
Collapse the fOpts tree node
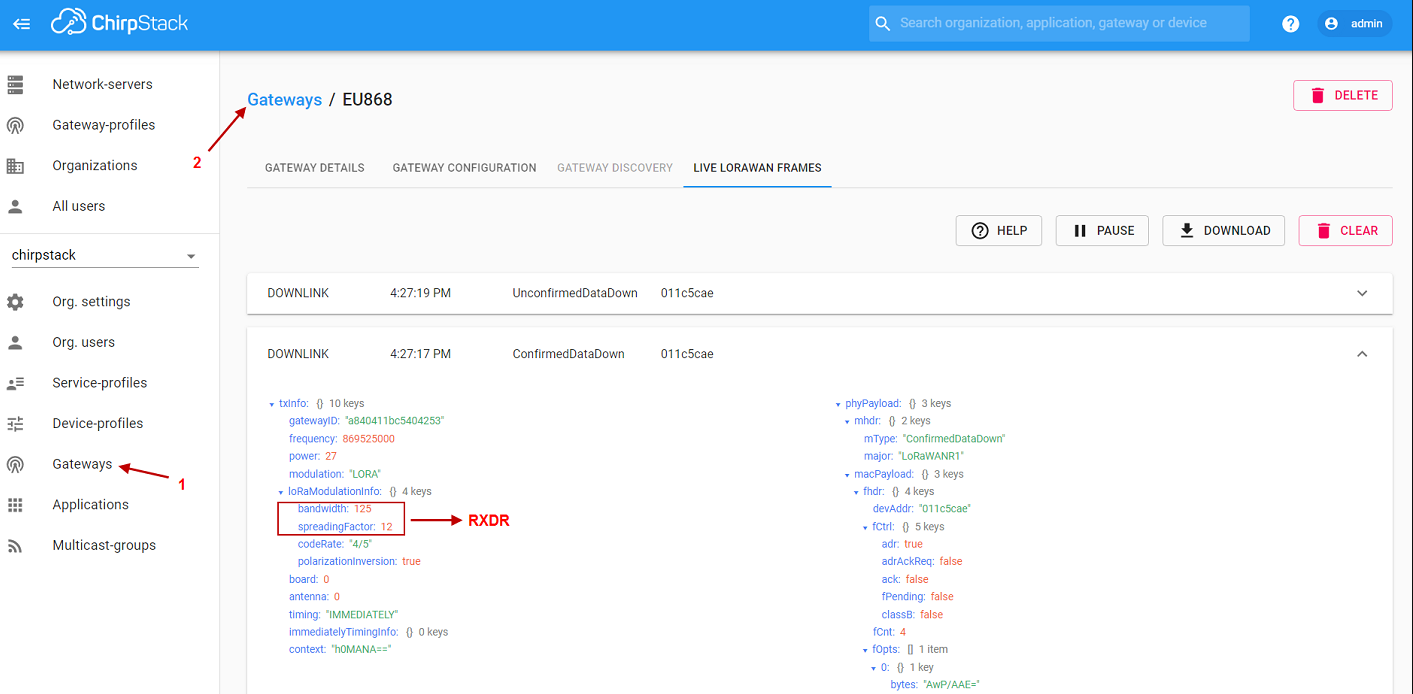[x=865, y=650]
